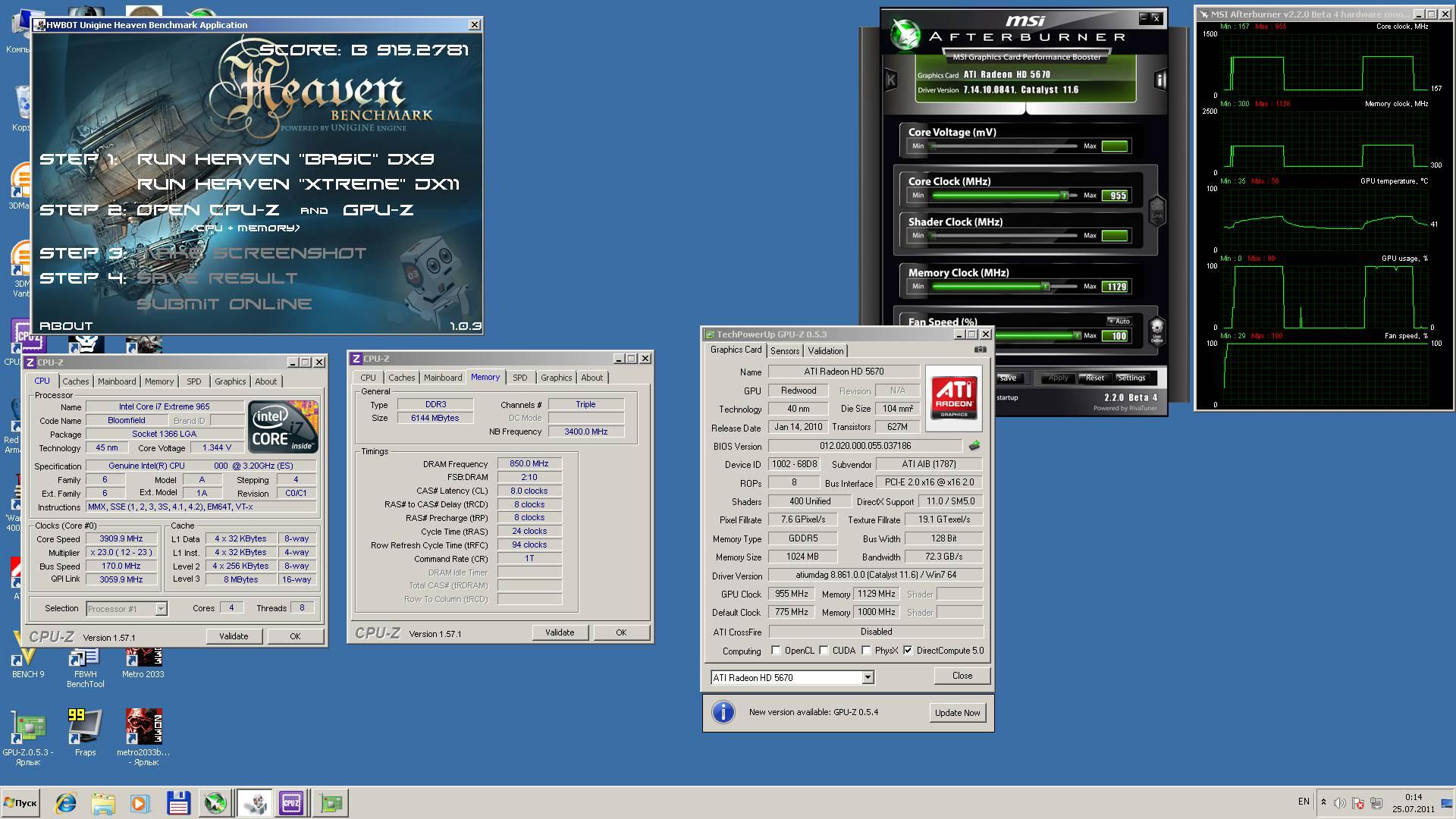
Task: Show hidden tray icons arrow
Action: point(1323,802)
